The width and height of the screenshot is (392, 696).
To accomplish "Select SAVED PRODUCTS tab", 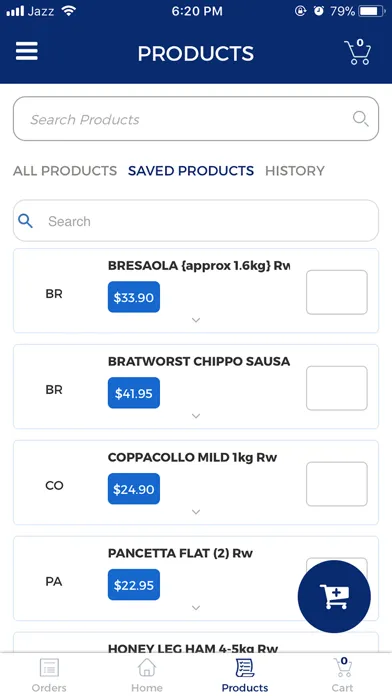I will pos(191,171).
